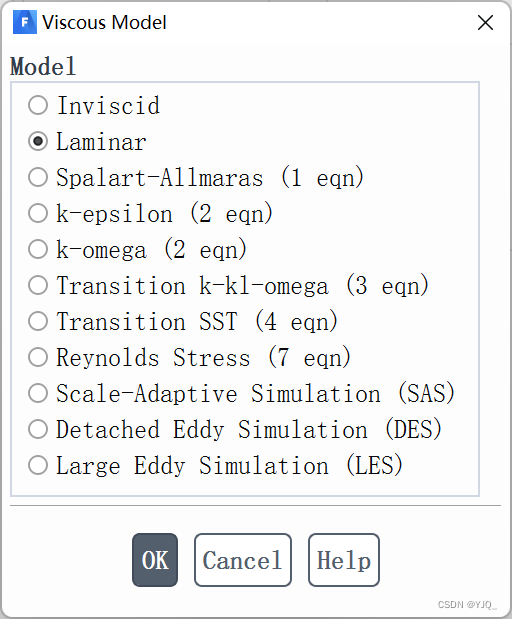Click the Cancel button
This screenshot has height=619, width=512.
pyautogui.click(x=243, y=560)
